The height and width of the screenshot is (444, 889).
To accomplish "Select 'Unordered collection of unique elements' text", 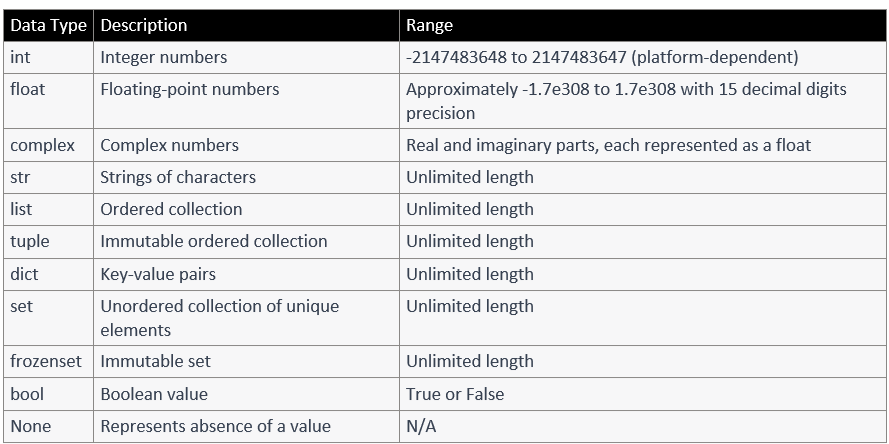I will (219, 318).
